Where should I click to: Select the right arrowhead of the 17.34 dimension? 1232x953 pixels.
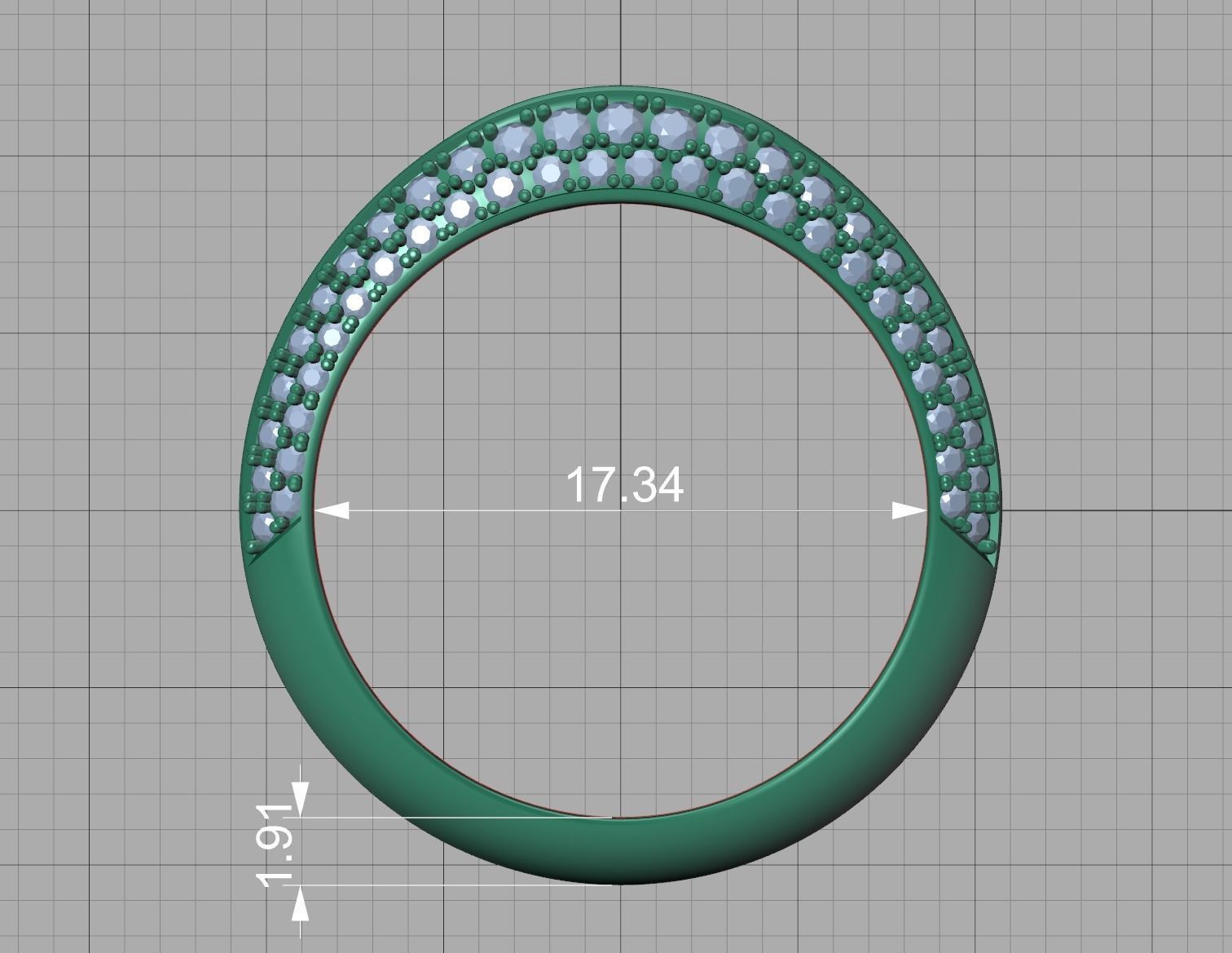click(909, 511)
